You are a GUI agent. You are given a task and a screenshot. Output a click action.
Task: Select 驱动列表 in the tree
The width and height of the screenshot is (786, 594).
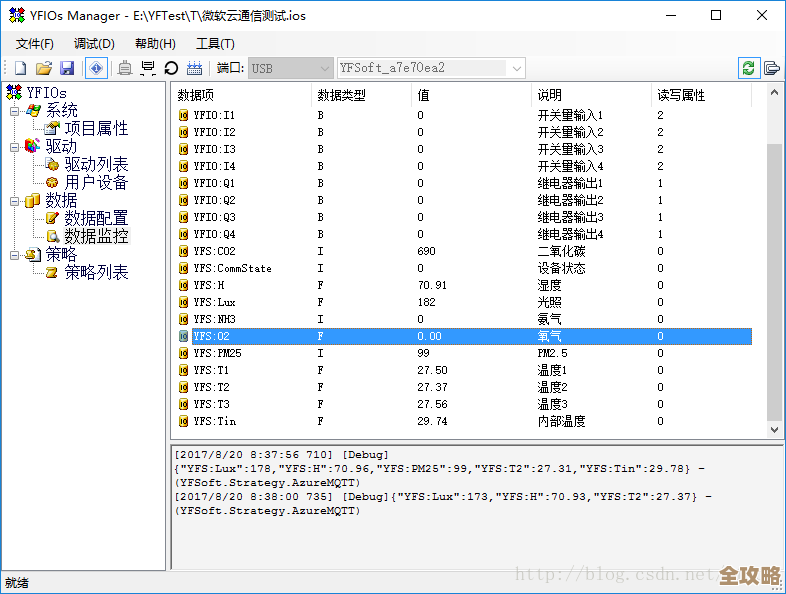pos(96,165)
